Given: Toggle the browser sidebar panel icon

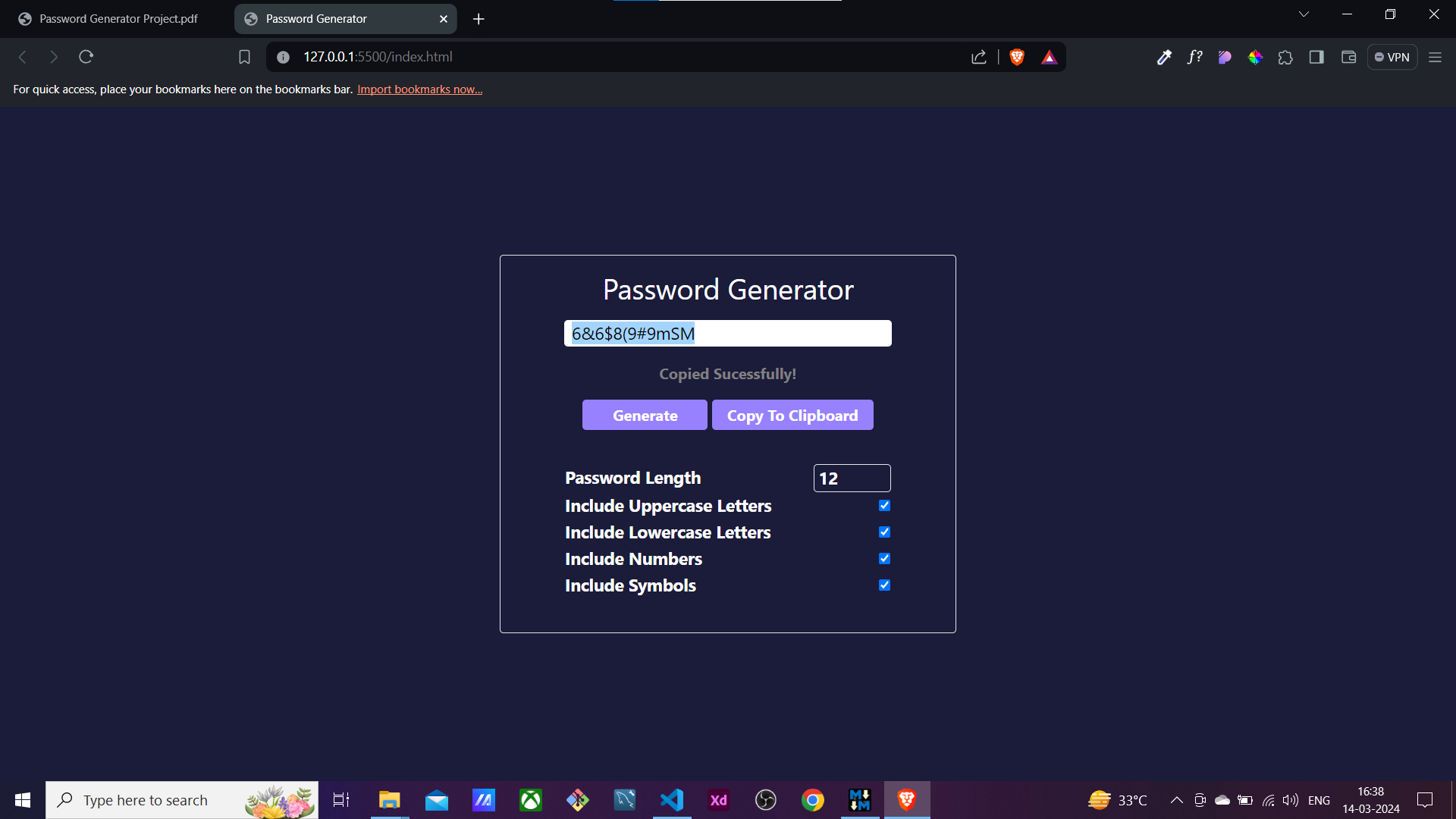Looking at the screenshot, I should pyautogui.click(x=1316, y=57).
